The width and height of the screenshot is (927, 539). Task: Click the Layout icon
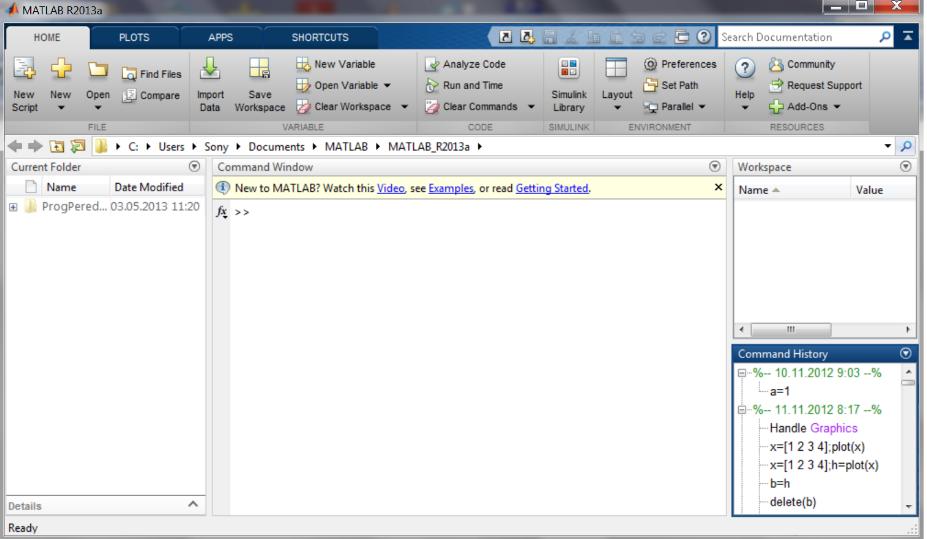pyautogui.click(x=616, y=68)
